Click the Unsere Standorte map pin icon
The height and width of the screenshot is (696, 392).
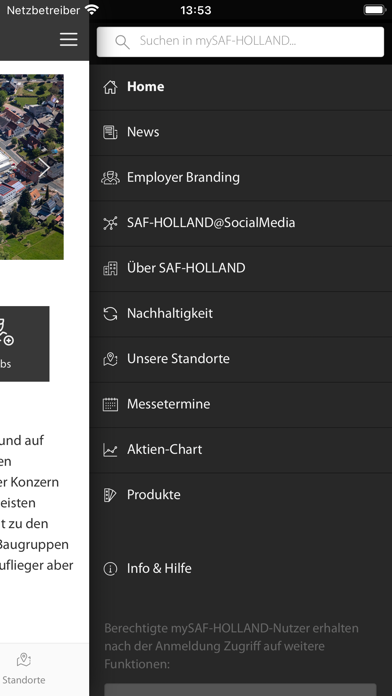[x=110, y=359]
